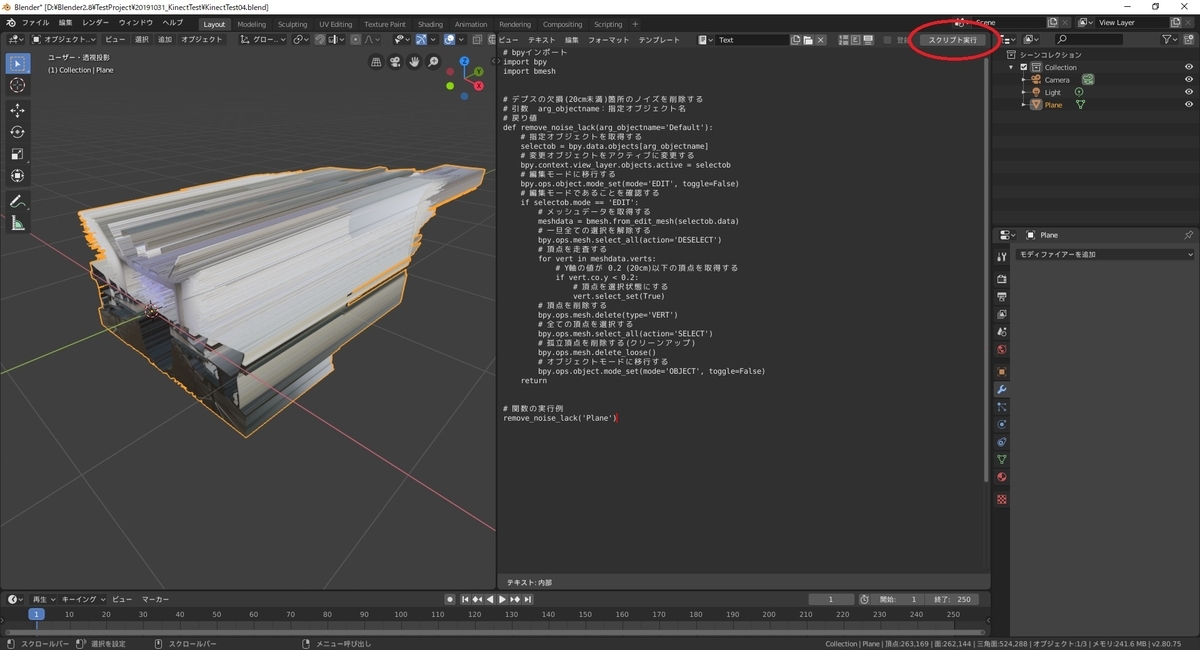This screenshot has width=1200, height=650.
Task: Open the Output properties tab icon
Action: pyautogui.click(x=1001, y=297)
